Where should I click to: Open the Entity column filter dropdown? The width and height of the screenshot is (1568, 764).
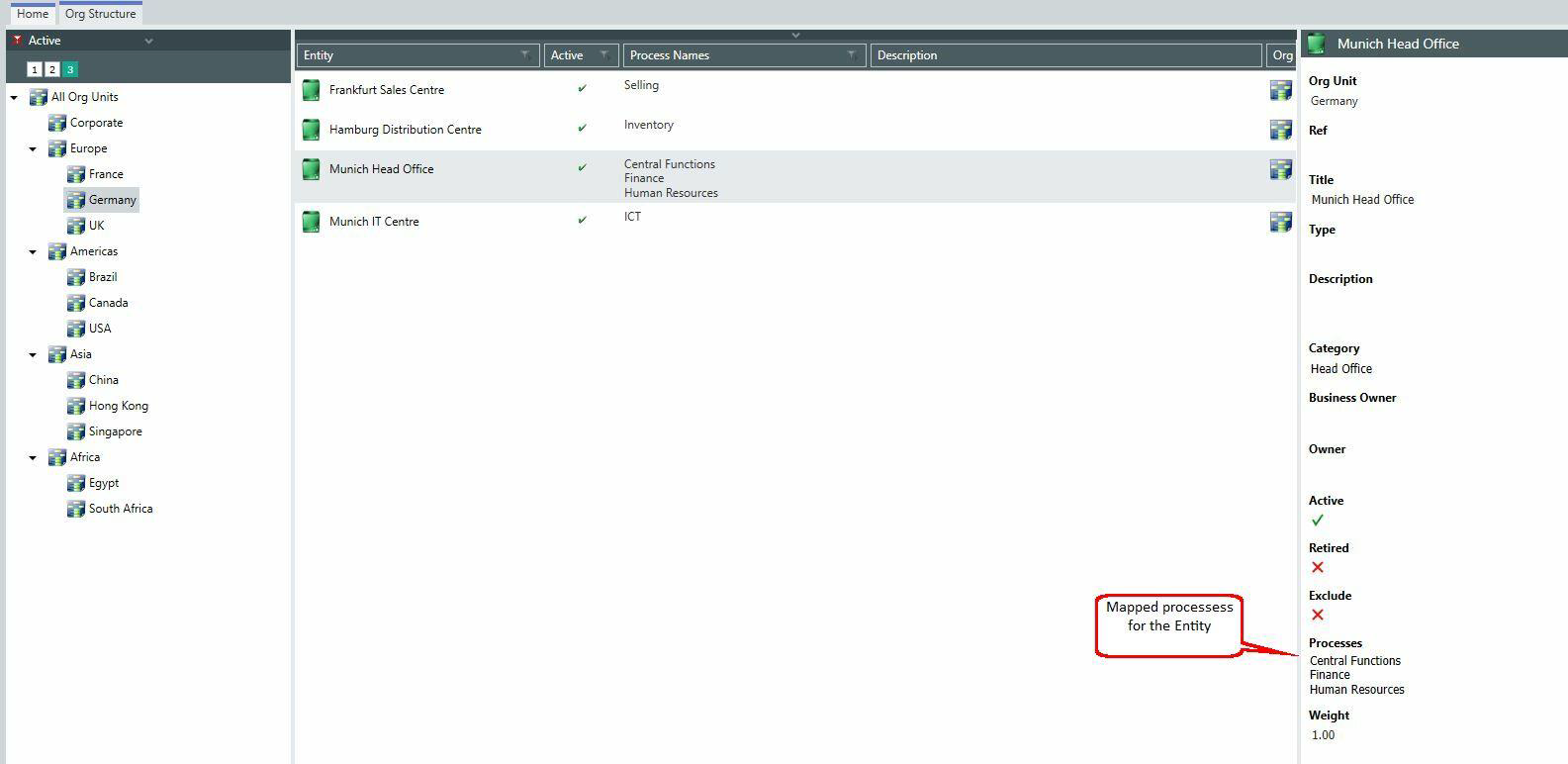pos(524,55)
